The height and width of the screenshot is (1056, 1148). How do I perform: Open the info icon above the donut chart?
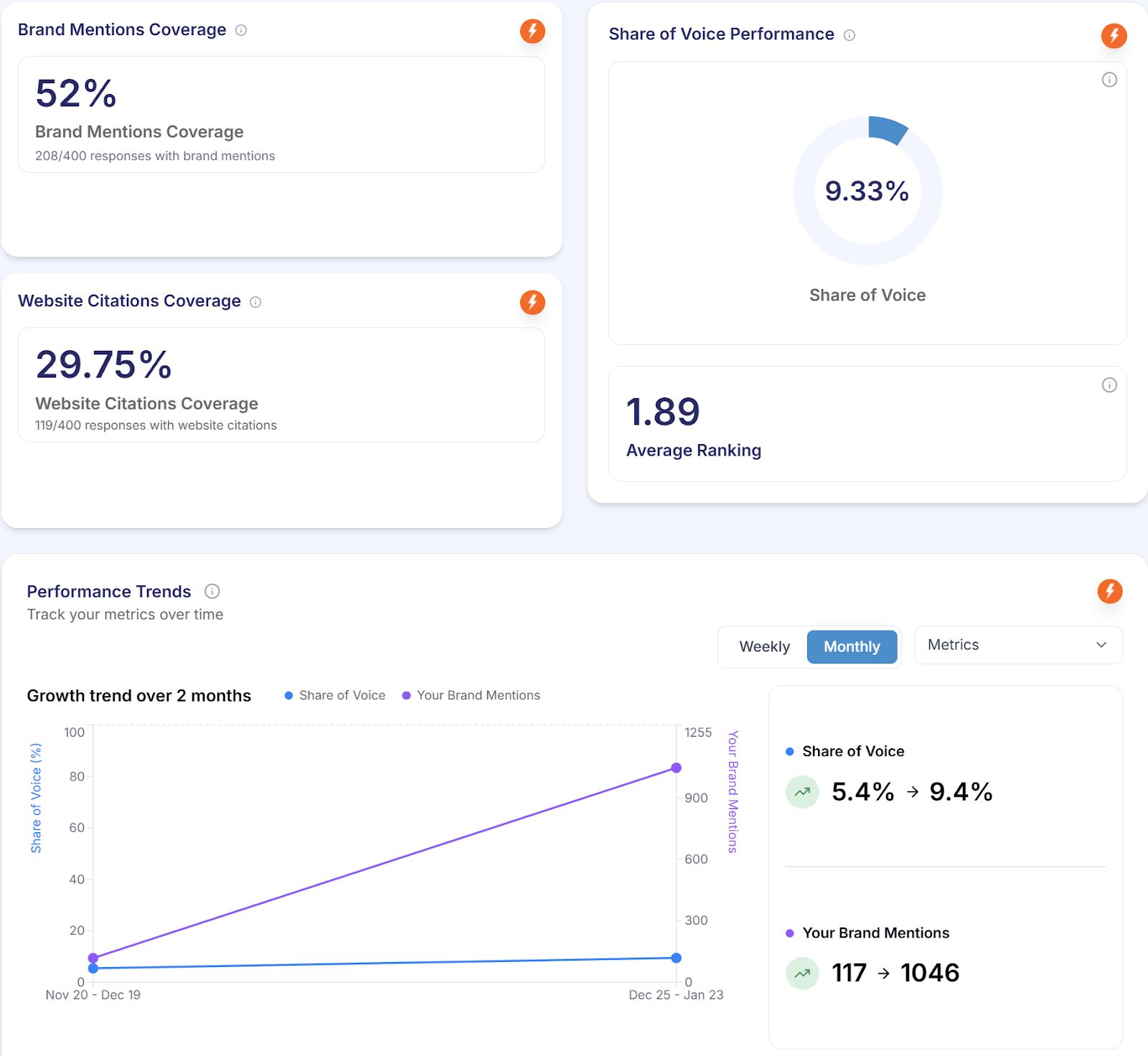click(x=1109, y=80)
